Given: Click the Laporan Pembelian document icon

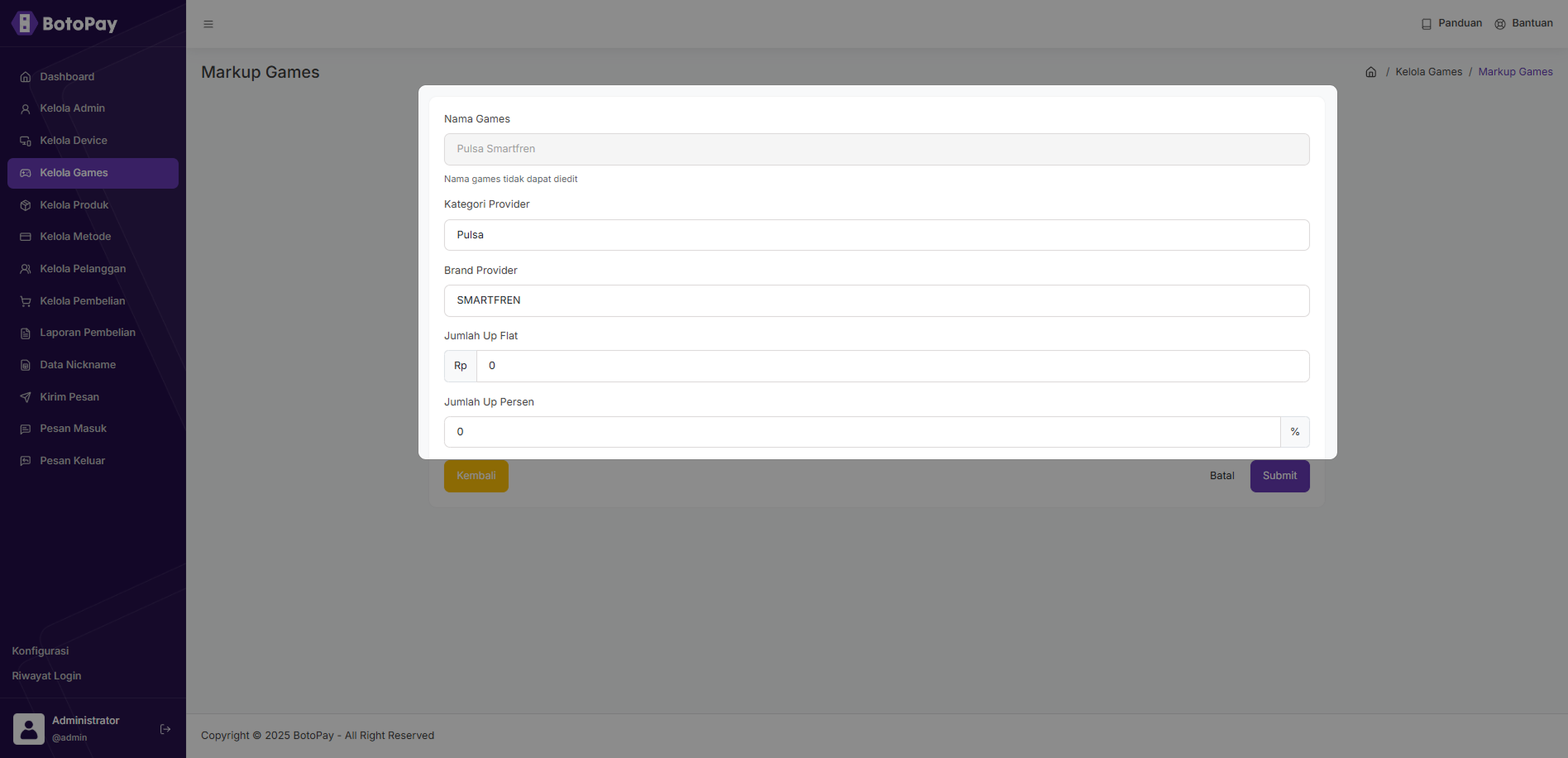Looking at the screenshot, I should click(x=26, y=333).
